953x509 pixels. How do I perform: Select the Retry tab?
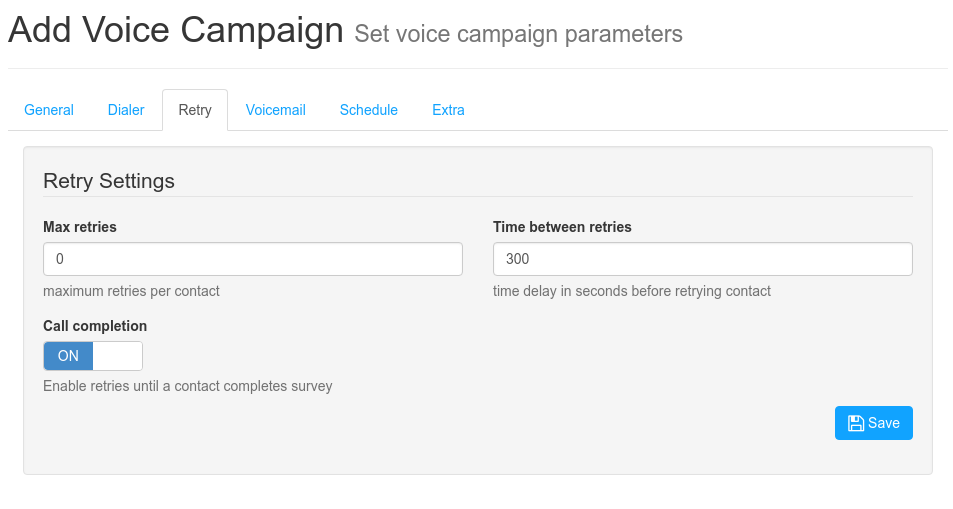[195, 110]
